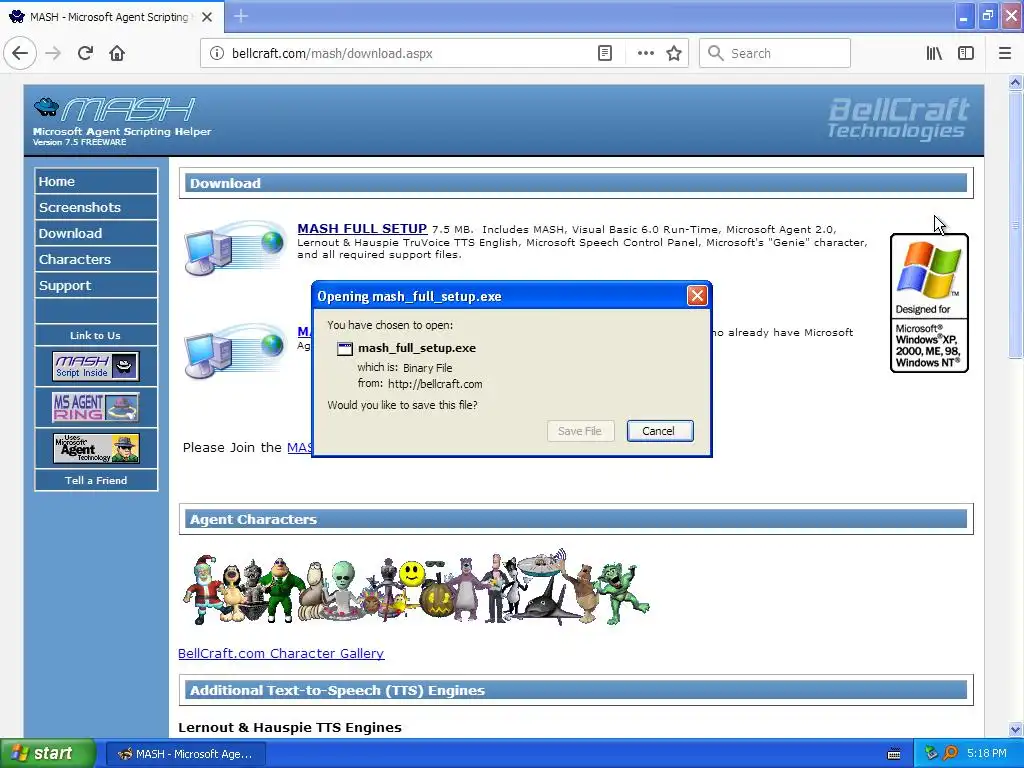Click the Lernout & Hauspie TTS Engines text
Screen dimensions: 1024x768
point(290,728)
